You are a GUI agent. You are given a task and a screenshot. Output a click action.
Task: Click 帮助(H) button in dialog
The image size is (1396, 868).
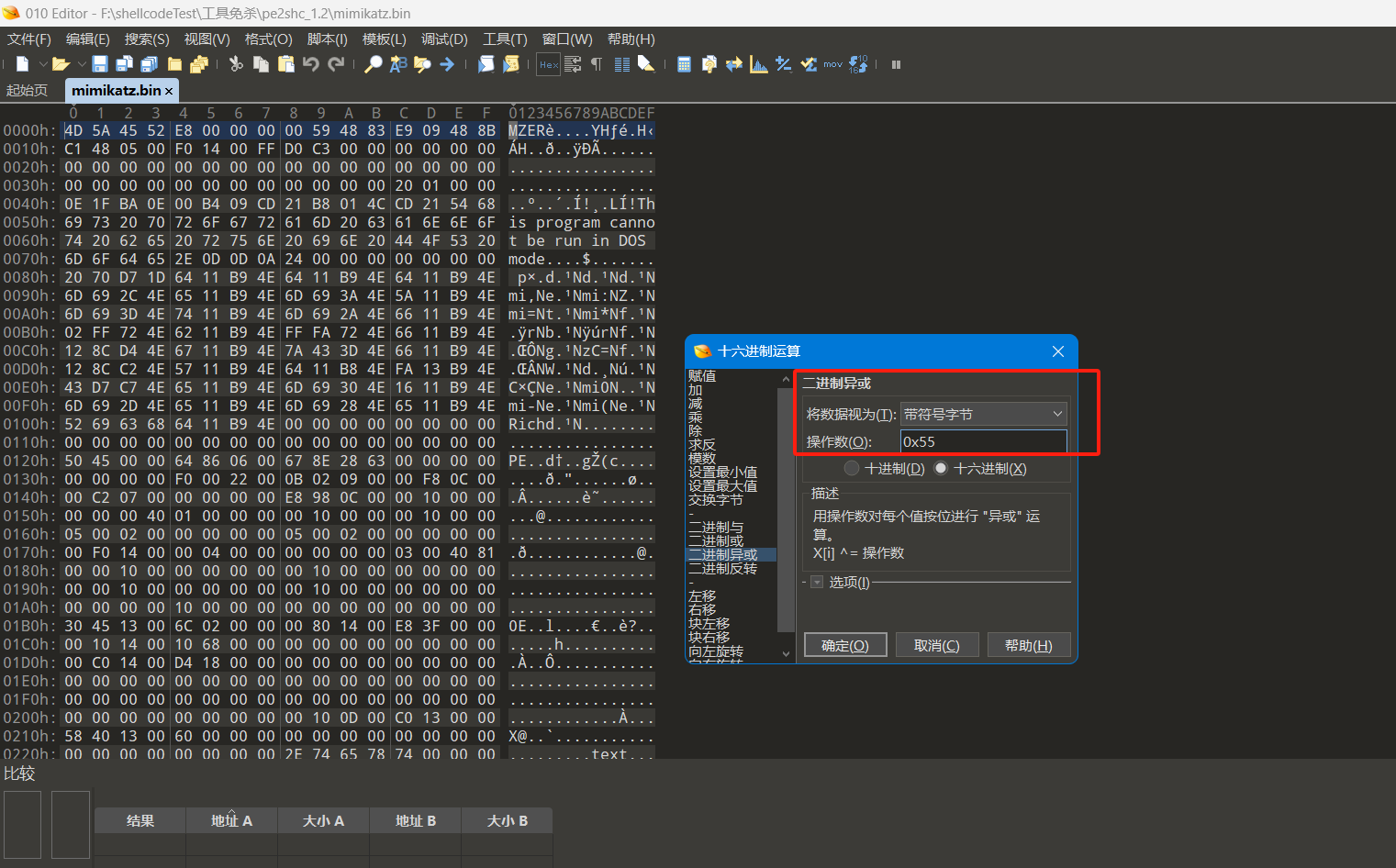click(1029, 645)
